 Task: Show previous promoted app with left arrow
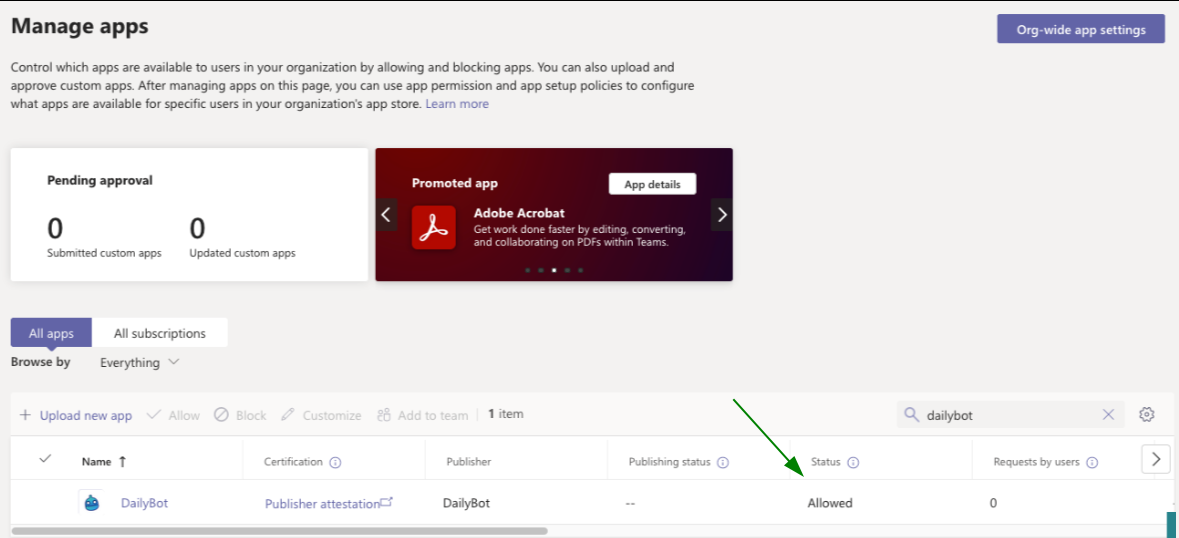(387, 214)
